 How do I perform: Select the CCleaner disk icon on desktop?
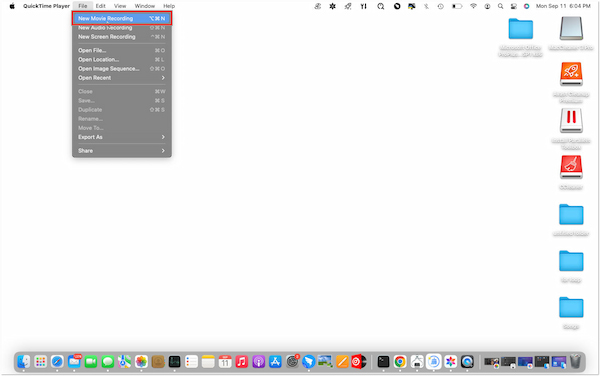[571, 167]
